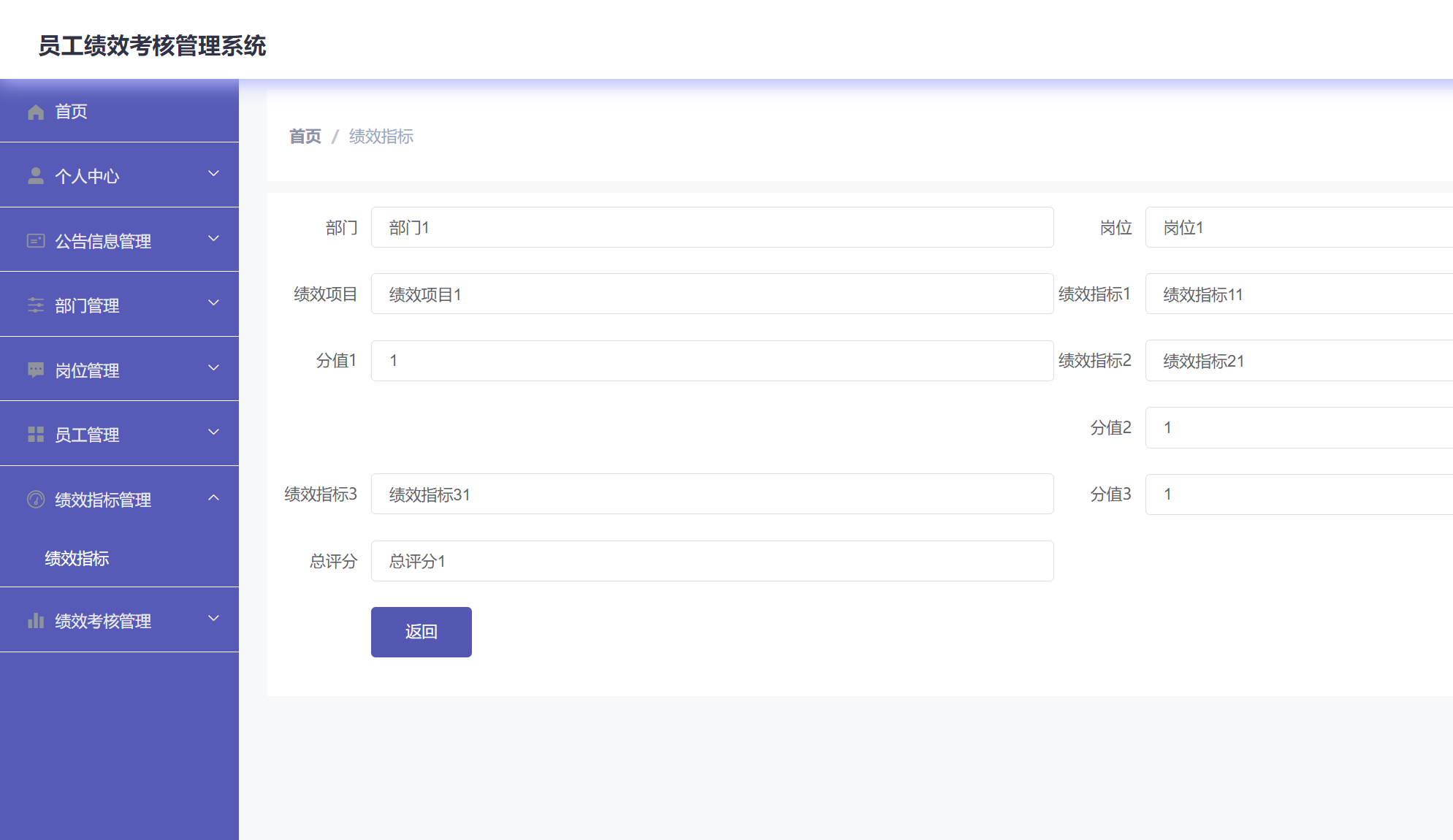
Task: Expand the 个人中心 menu chevron
Action: point(213,173)
